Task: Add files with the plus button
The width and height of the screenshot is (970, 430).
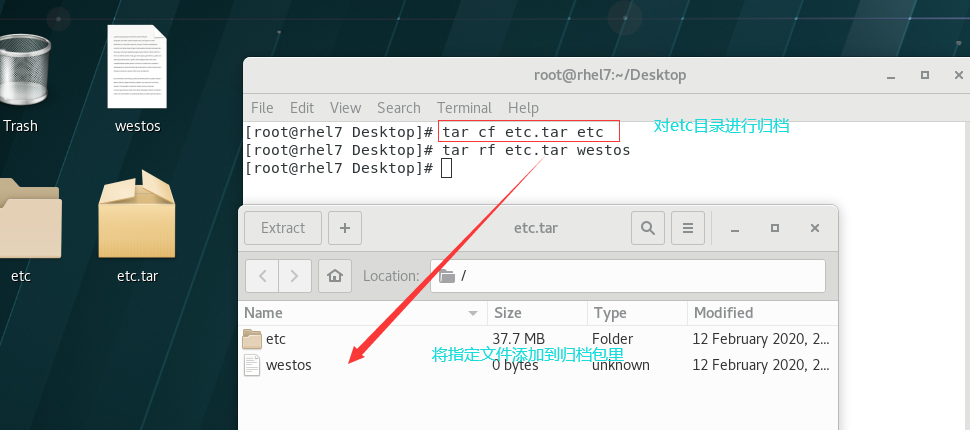Action: (345, 228)
